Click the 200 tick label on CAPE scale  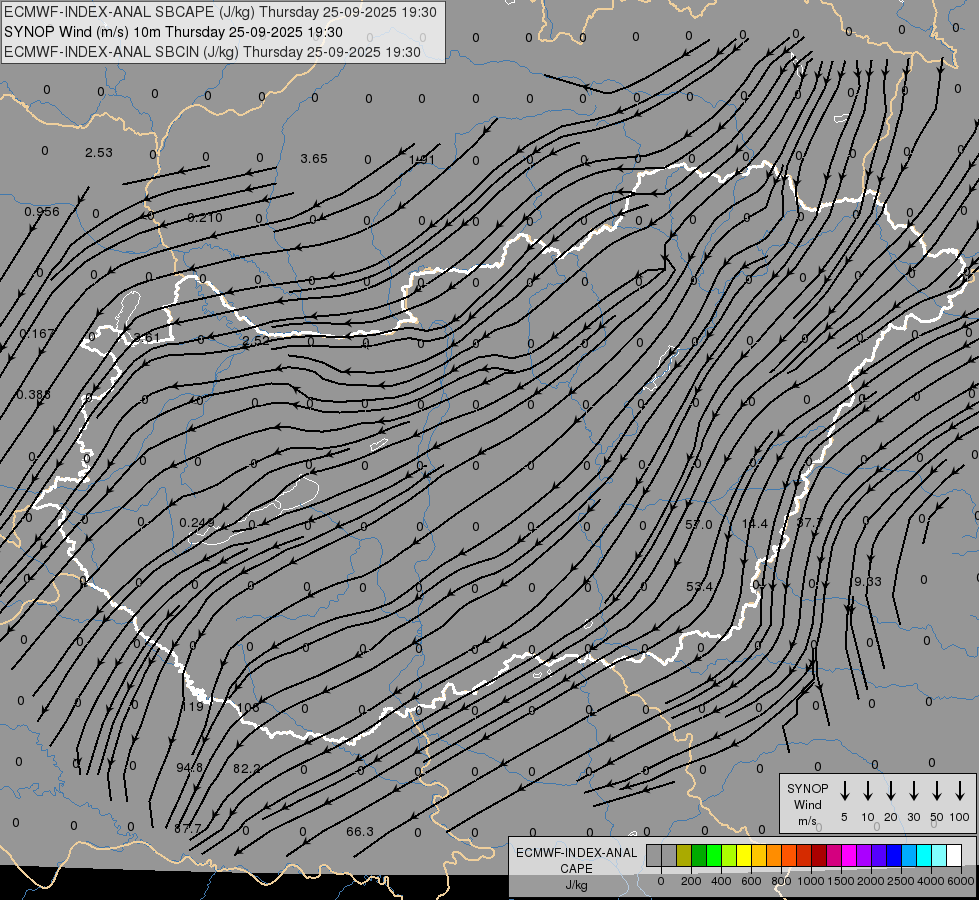tap(691, 881)
